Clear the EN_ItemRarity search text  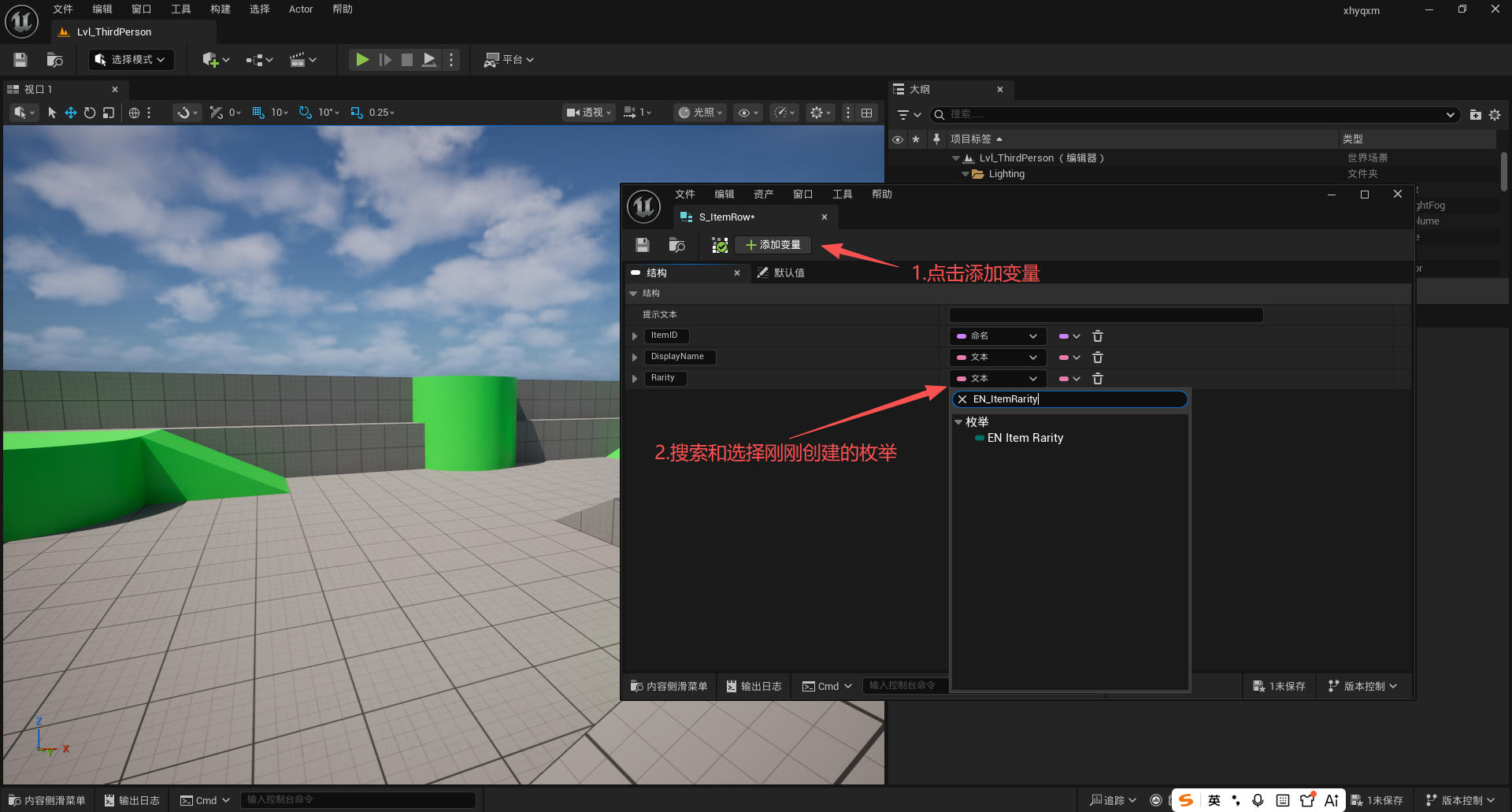click(x=962, y=399)
